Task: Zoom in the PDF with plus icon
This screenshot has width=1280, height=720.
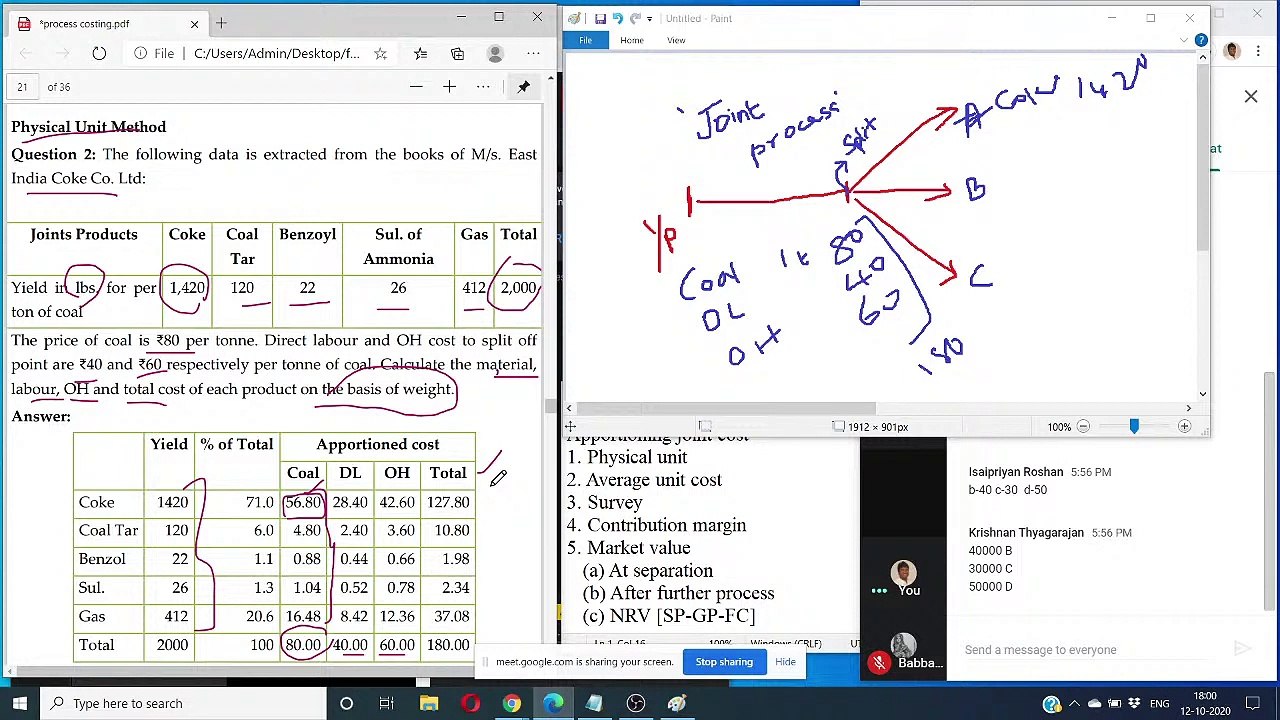Action: click(449, 87)
